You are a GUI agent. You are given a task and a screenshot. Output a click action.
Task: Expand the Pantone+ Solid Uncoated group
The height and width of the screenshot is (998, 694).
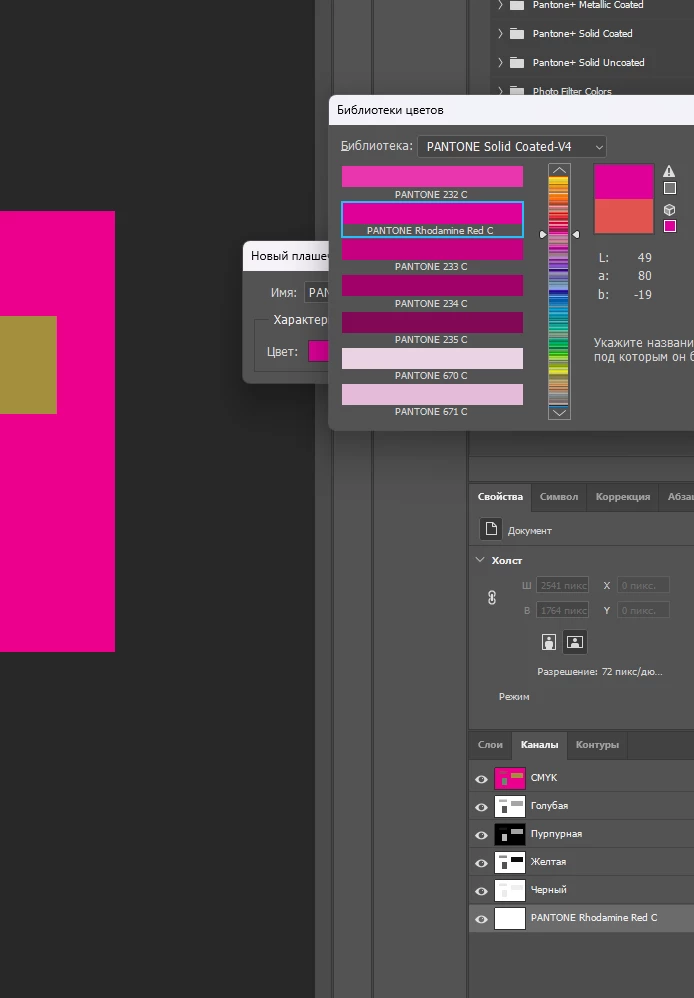click(x=500, y=62)
